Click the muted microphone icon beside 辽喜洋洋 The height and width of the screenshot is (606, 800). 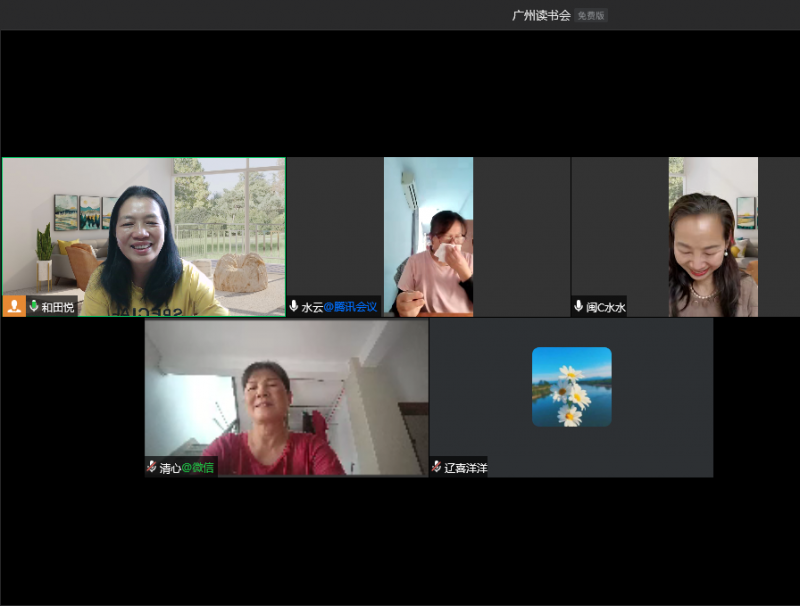[x=437, y=467]
